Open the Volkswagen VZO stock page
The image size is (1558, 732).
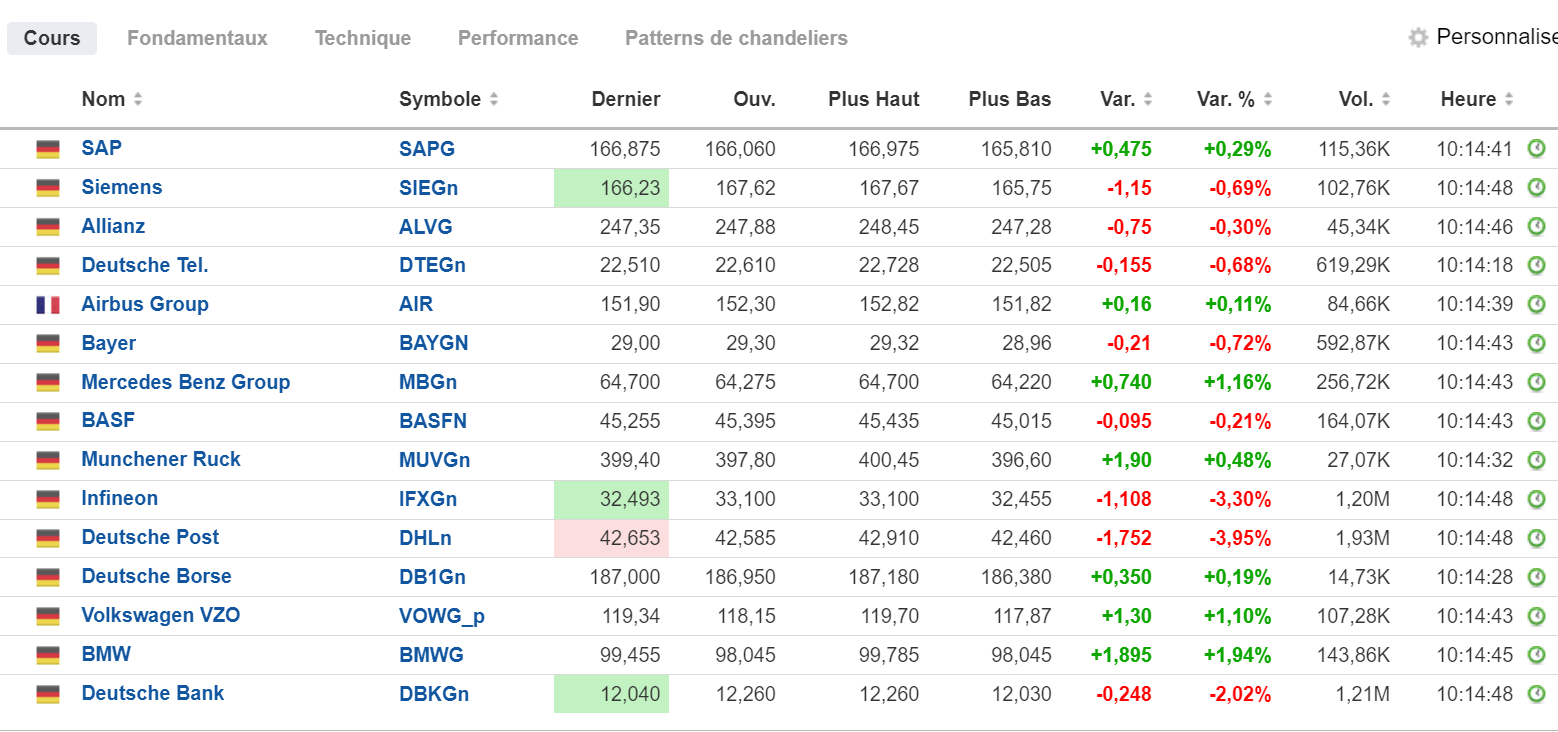(161, 615)
